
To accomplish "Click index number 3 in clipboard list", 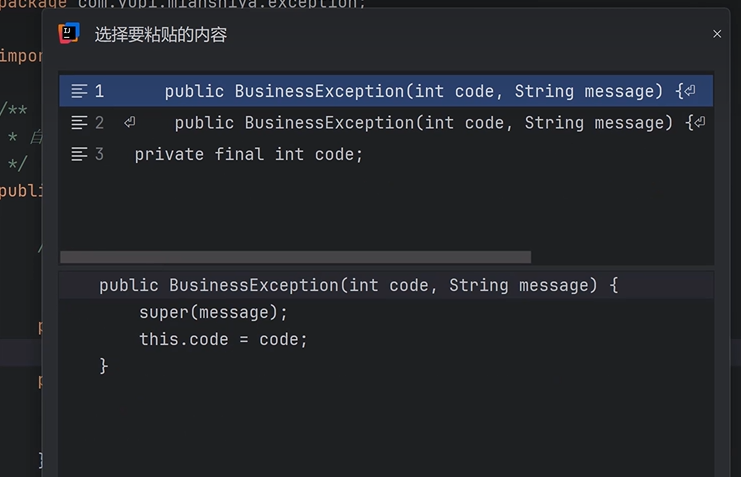I will click(x=99, y=154).
